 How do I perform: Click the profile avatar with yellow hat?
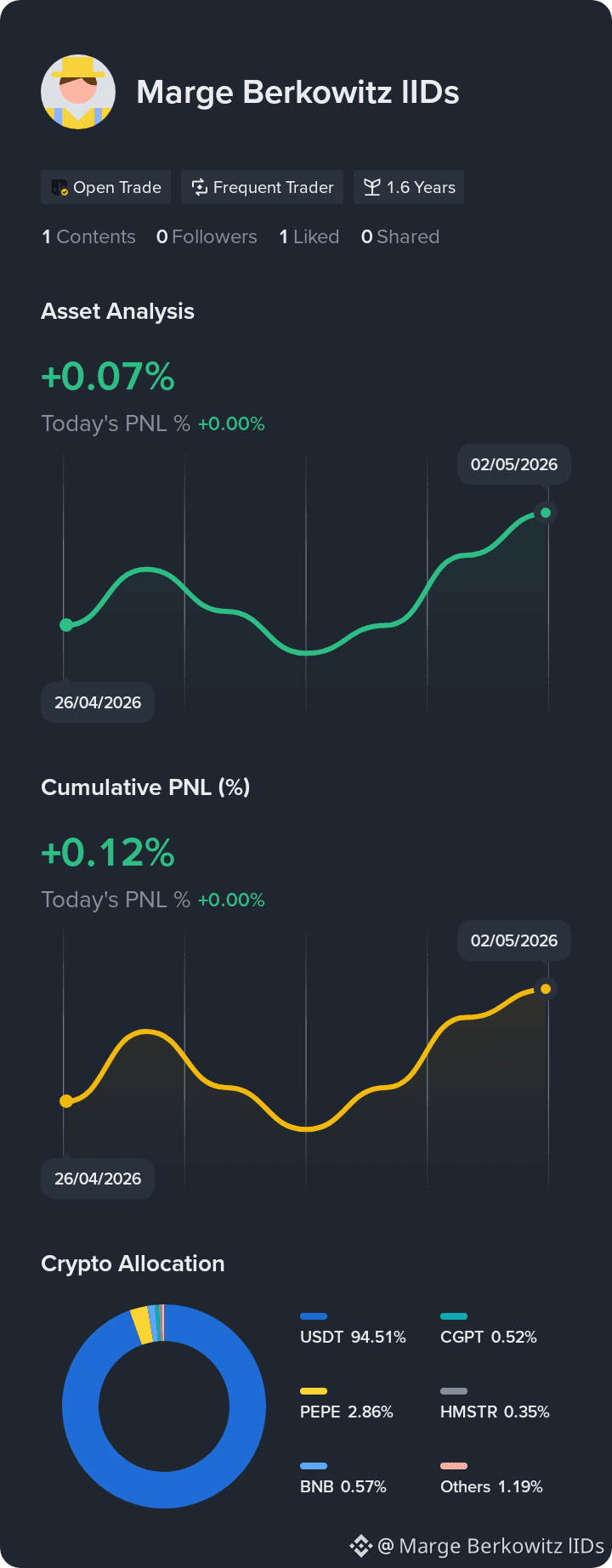(x=78, y=92)
